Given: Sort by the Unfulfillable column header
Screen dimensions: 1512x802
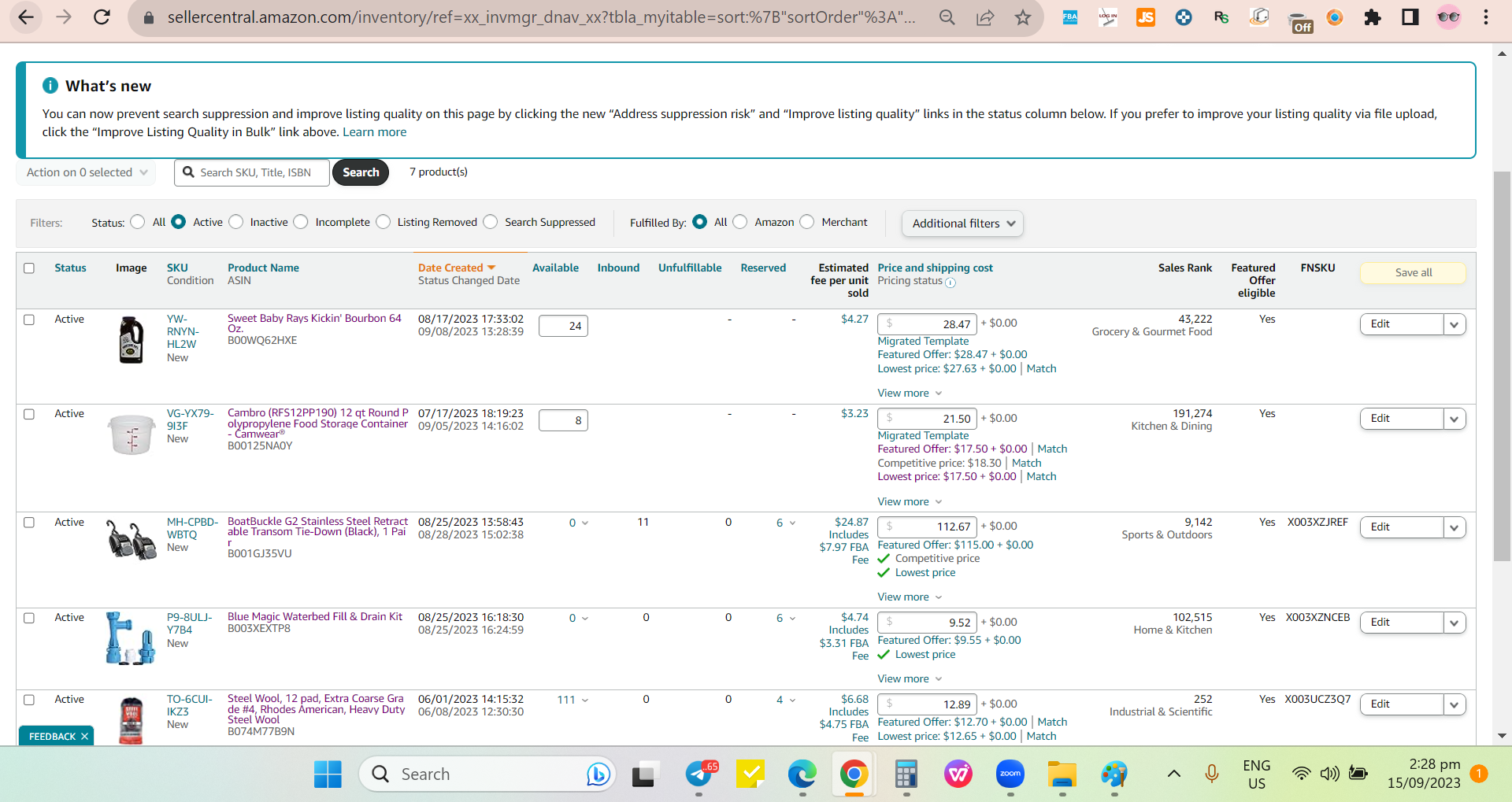Looking at the screenshot, I should (x=690, y=268).
